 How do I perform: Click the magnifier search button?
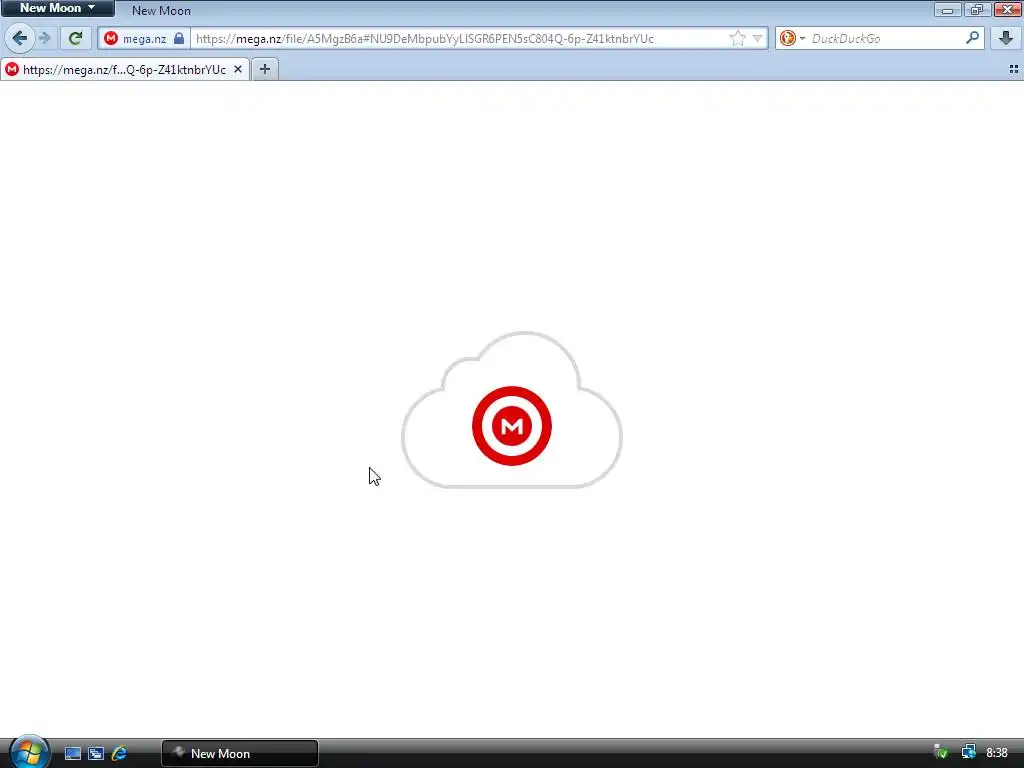coord(972,38)
